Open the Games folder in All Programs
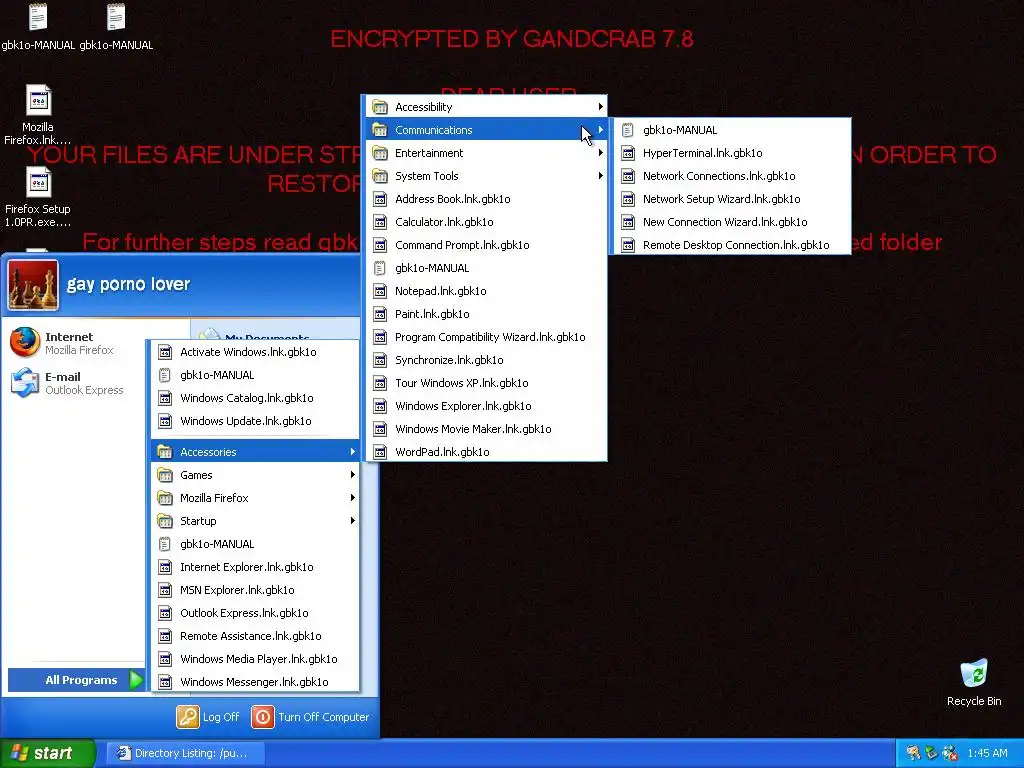This screenshot has height=768, width=1024. (x=255, y=475)
